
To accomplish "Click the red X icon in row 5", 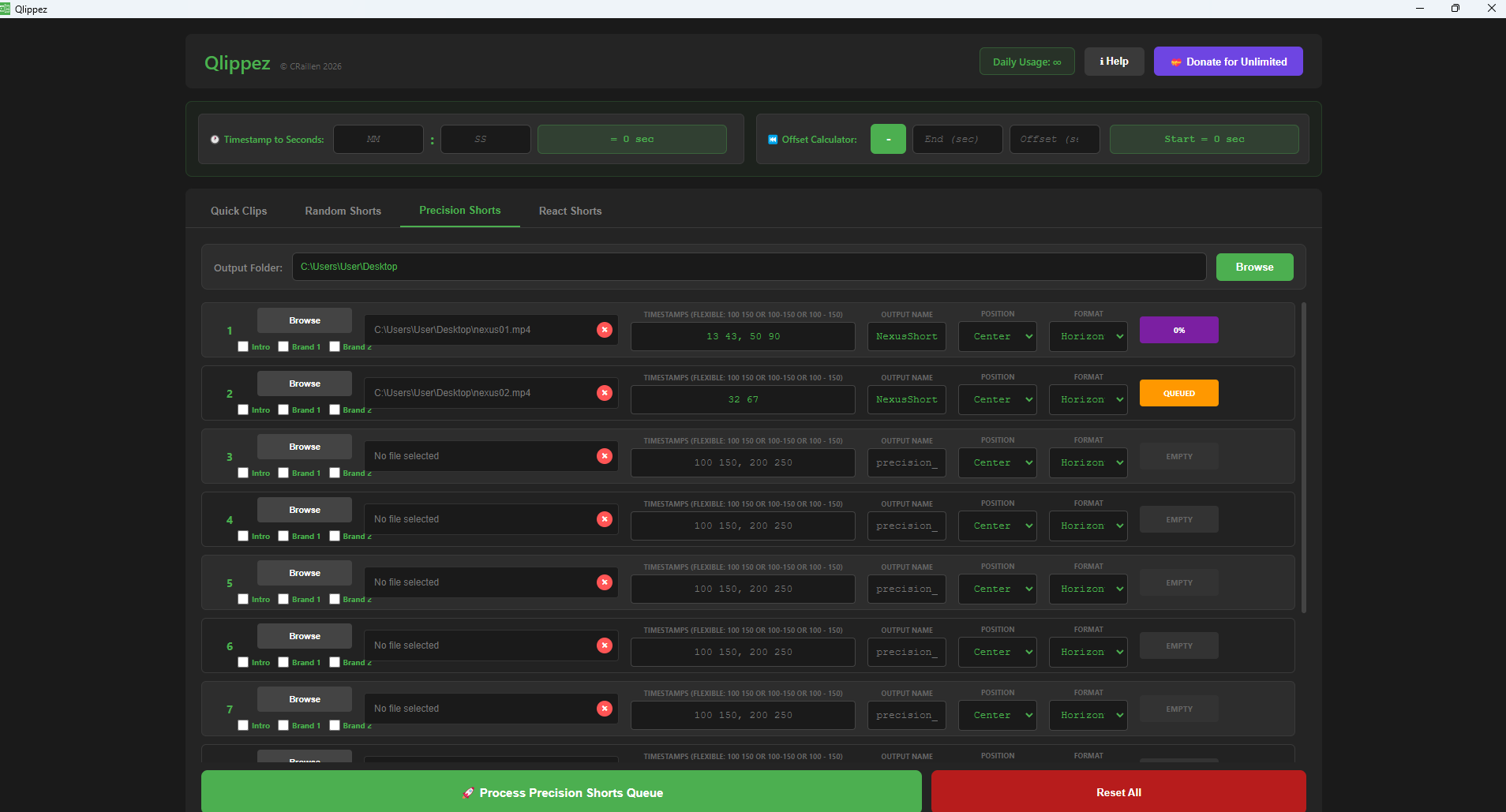I will tap(605, 582).
